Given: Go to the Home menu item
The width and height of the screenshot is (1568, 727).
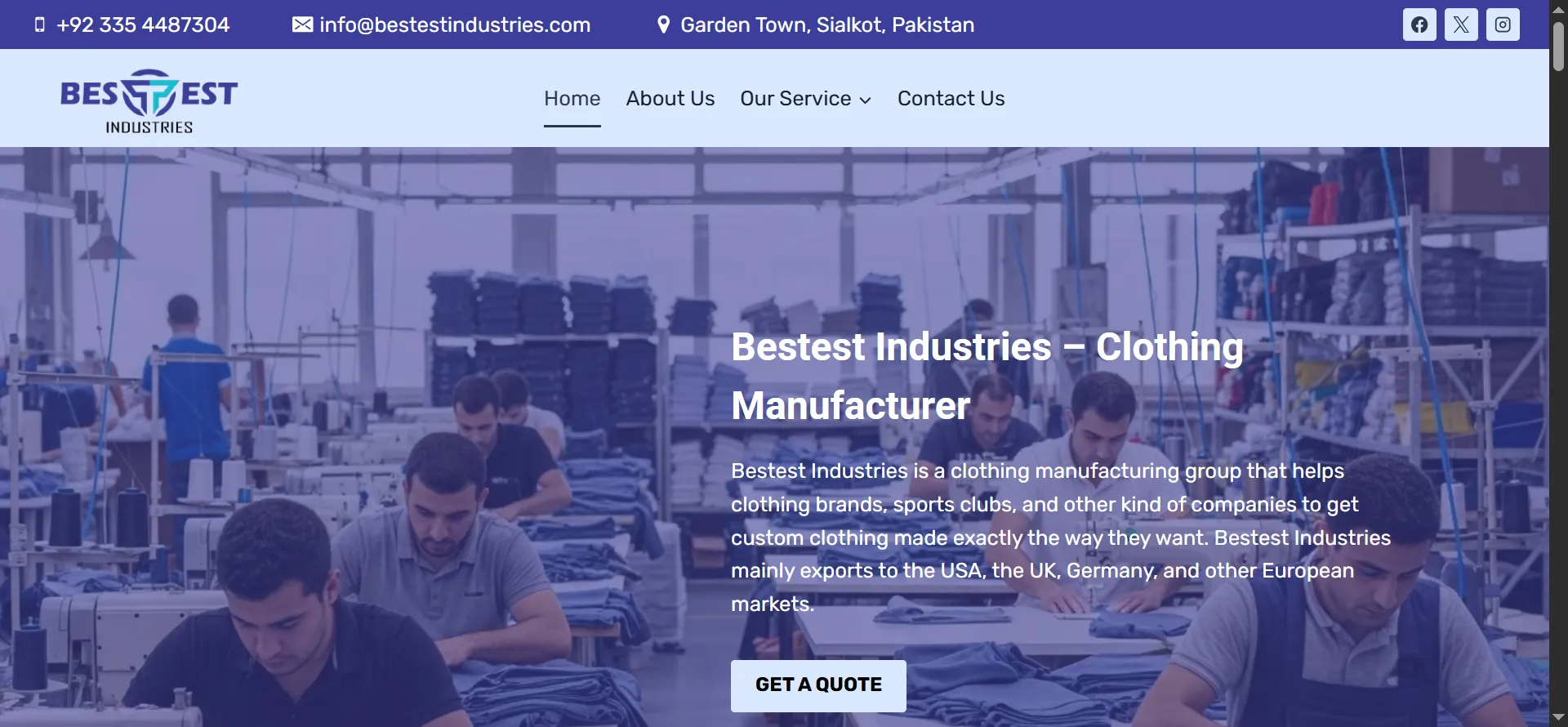Looking at the screenshot, I should coord(572,98).
